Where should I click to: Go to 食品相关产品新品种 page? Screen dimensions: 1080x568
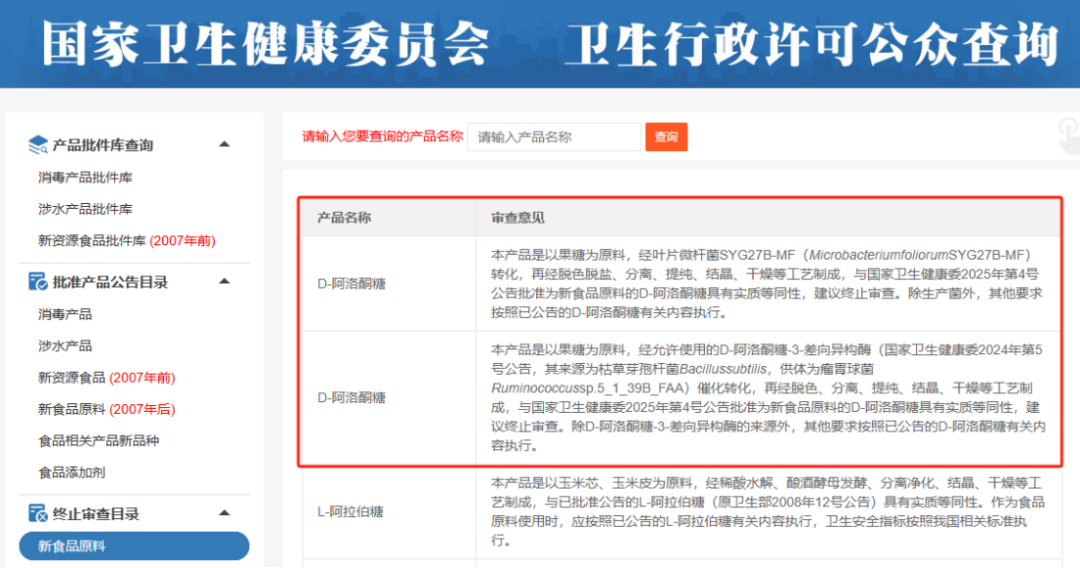[99, 441]
